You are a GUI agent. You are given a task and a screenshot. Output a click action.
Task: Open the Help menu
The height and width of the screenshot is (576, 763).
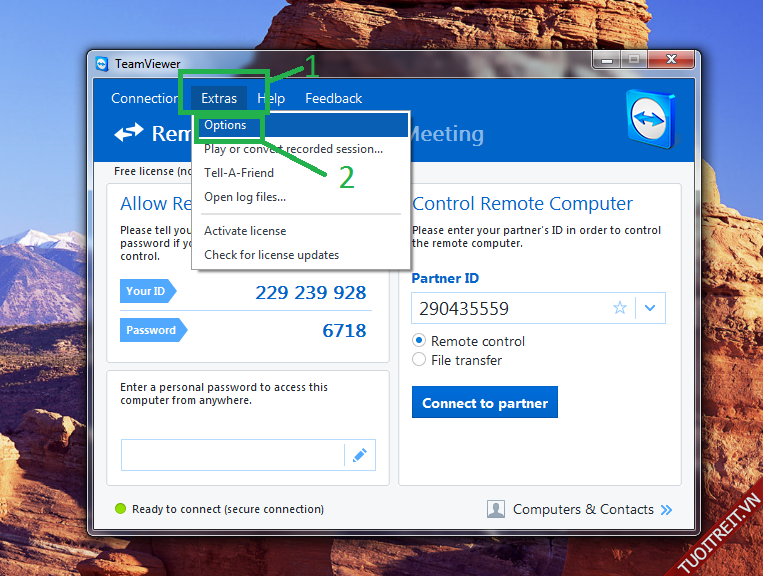point(271,98)
